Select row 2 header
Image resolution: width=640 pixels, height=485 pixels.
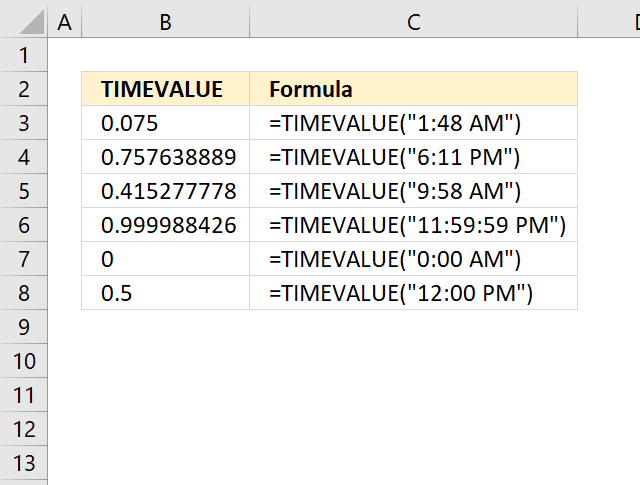24,89
